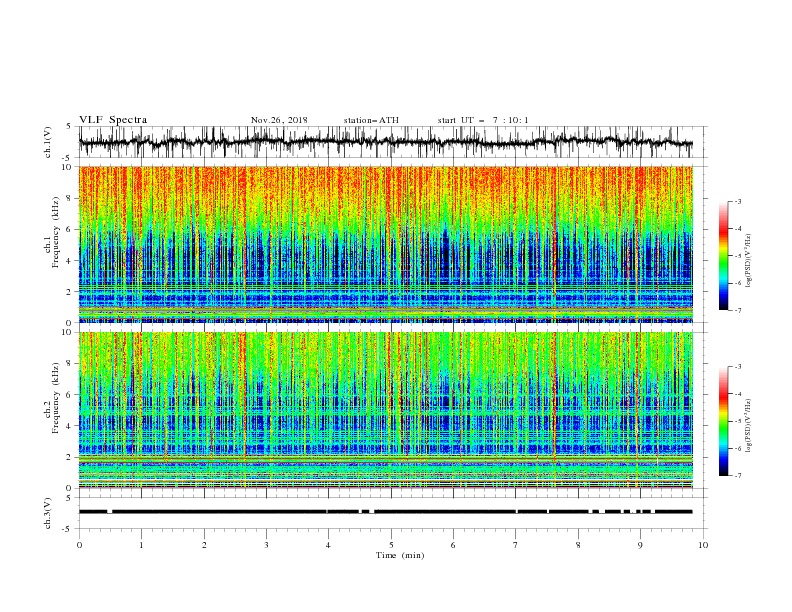Select the date text "Nov.26, 2018"
This screenshot has height=612, width=792.
(x=279, y=120)
